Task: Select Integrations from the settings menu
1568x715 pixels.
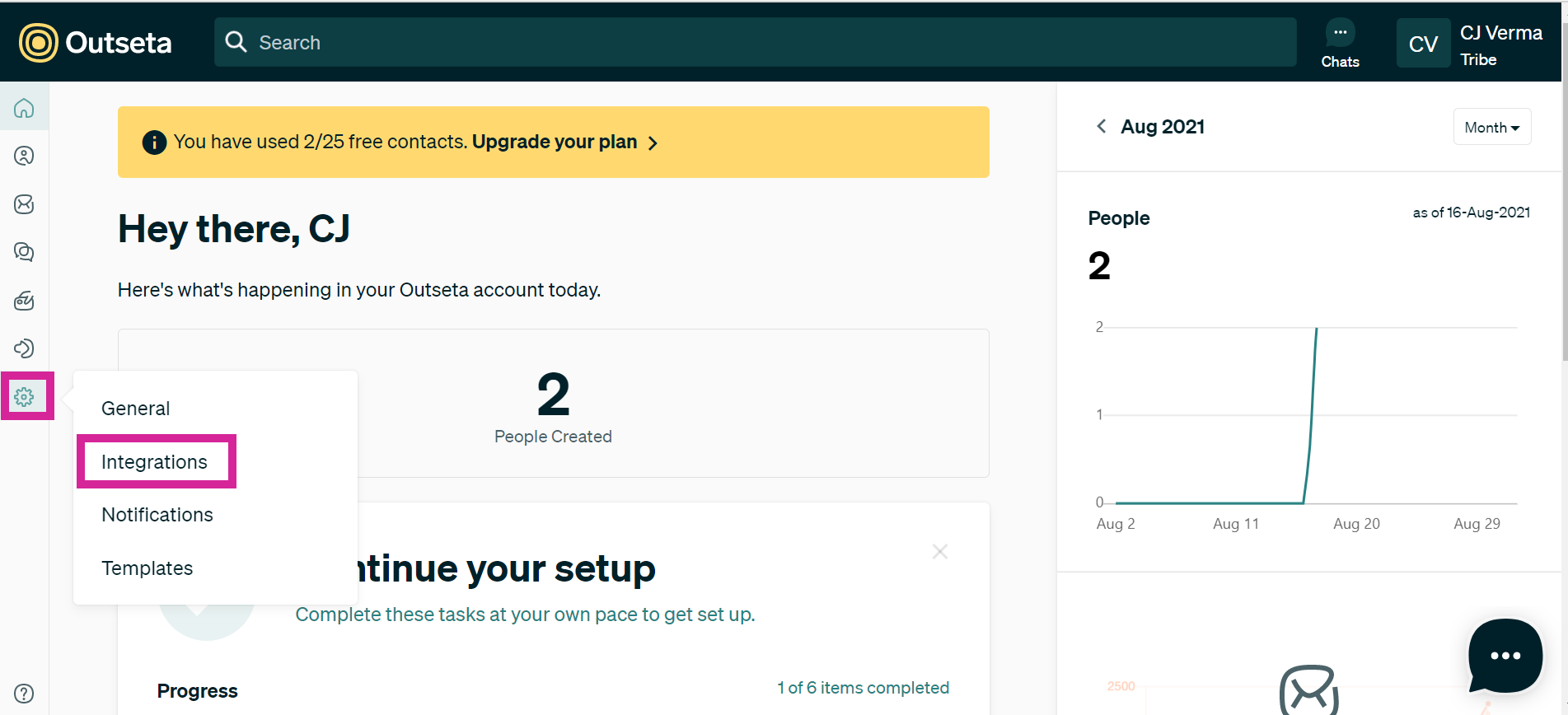Action: (154, 462)
